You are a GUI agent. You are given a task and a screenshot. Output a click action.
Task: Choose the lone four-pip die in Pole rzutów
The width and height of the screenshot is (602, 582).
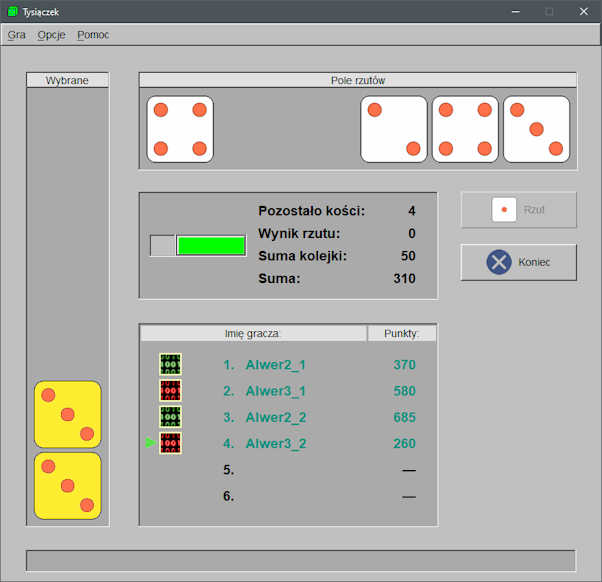pyautogui.click(x=180, y=129)
